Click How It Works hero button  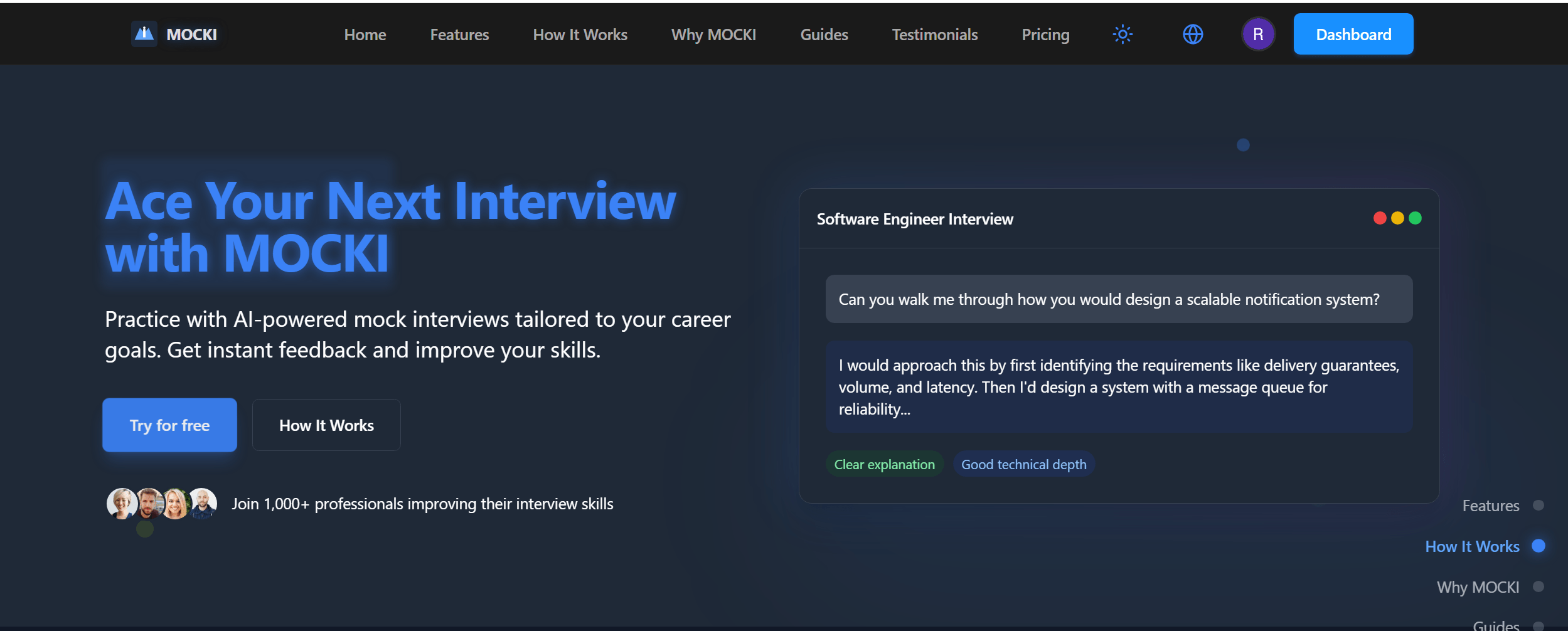coord(326,425)
